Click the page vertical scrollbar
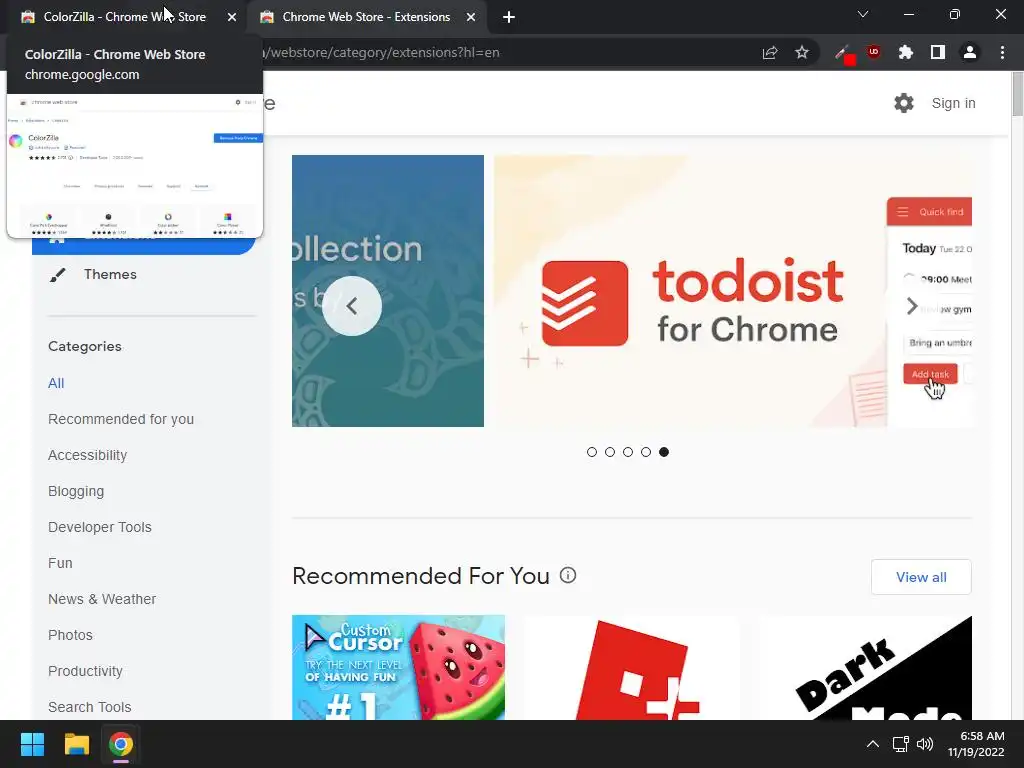The image size is (1024, 768). [x=1017, y=95]
